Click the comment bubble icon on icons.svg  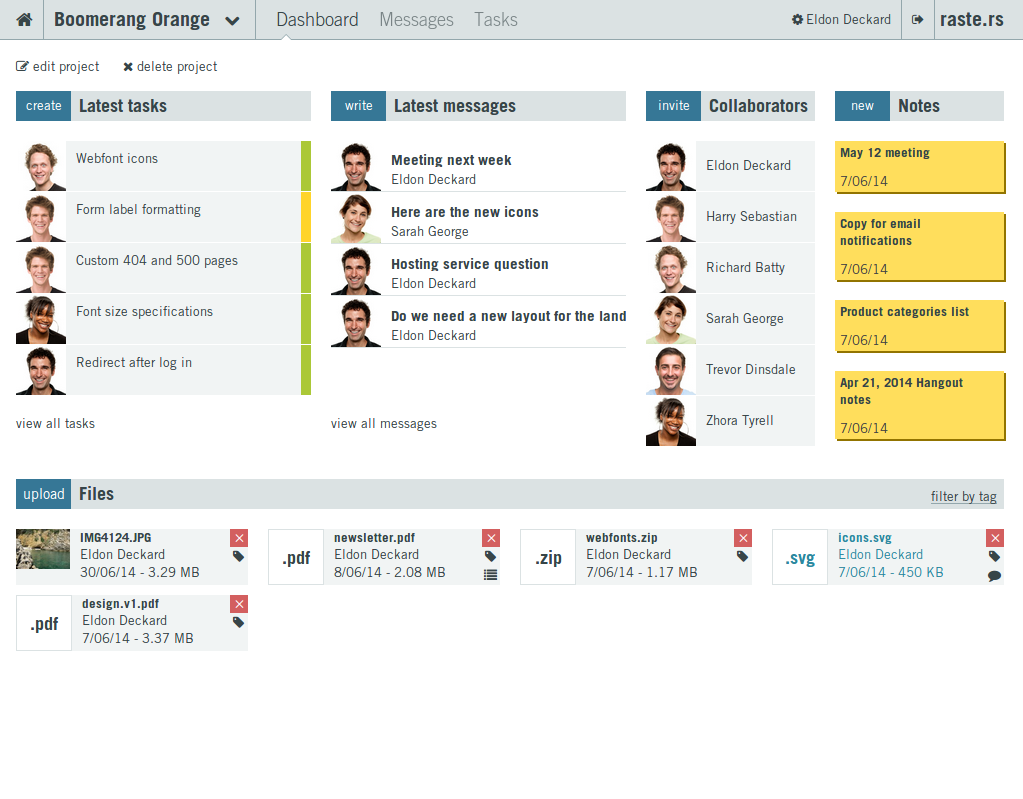click(994, 575)
